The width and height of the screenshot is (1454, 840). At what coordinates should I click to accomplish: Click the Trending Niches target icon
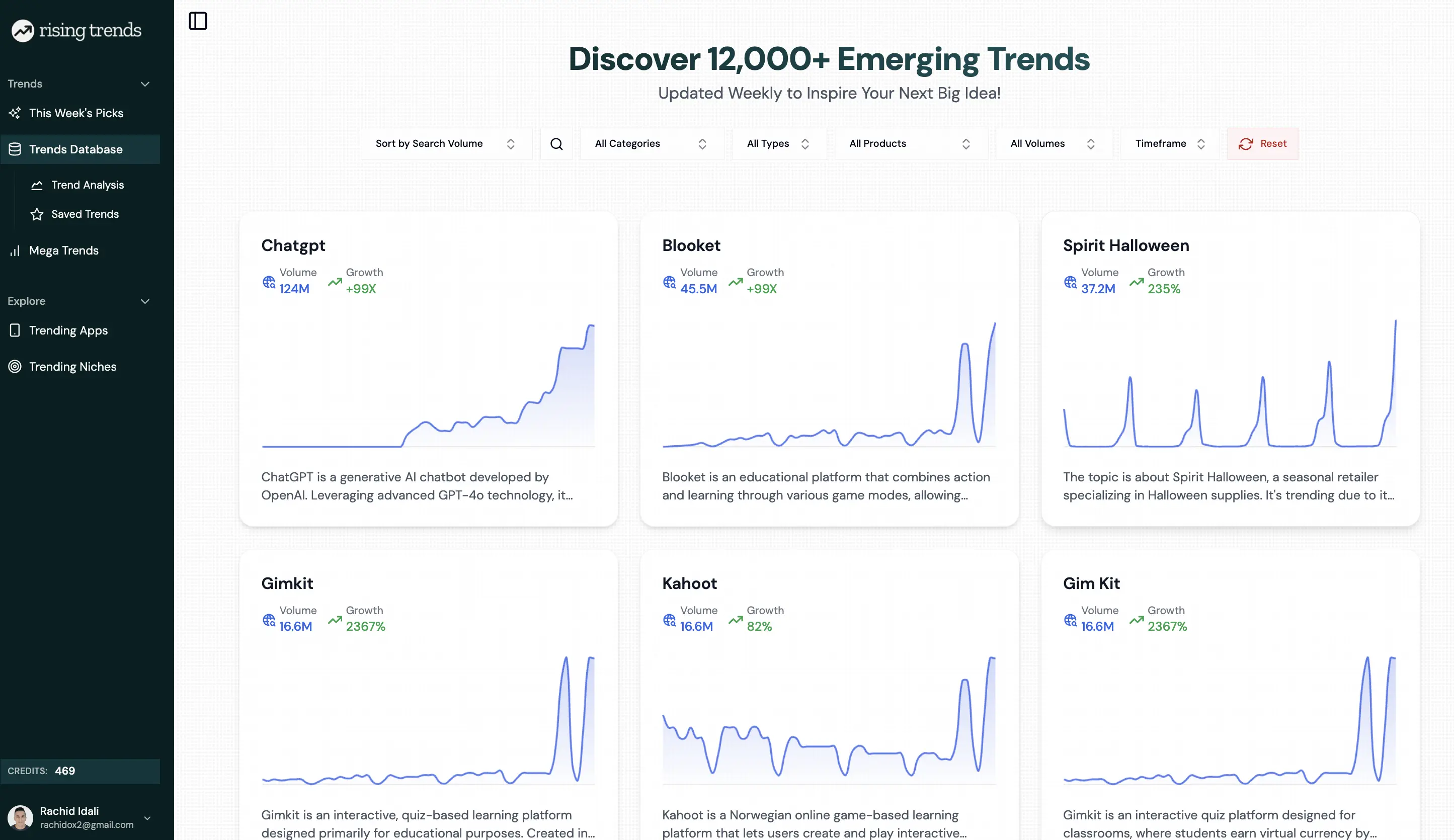[15, 367]
